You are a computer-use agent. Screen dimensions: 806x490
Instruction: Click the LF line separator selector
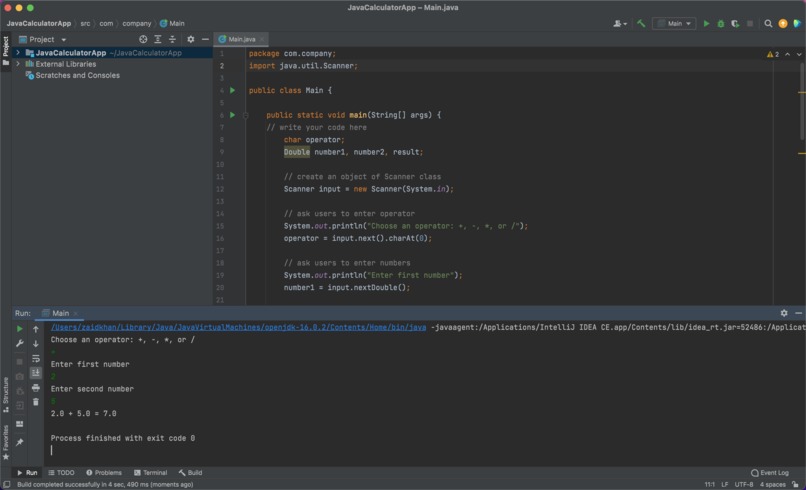724,484
